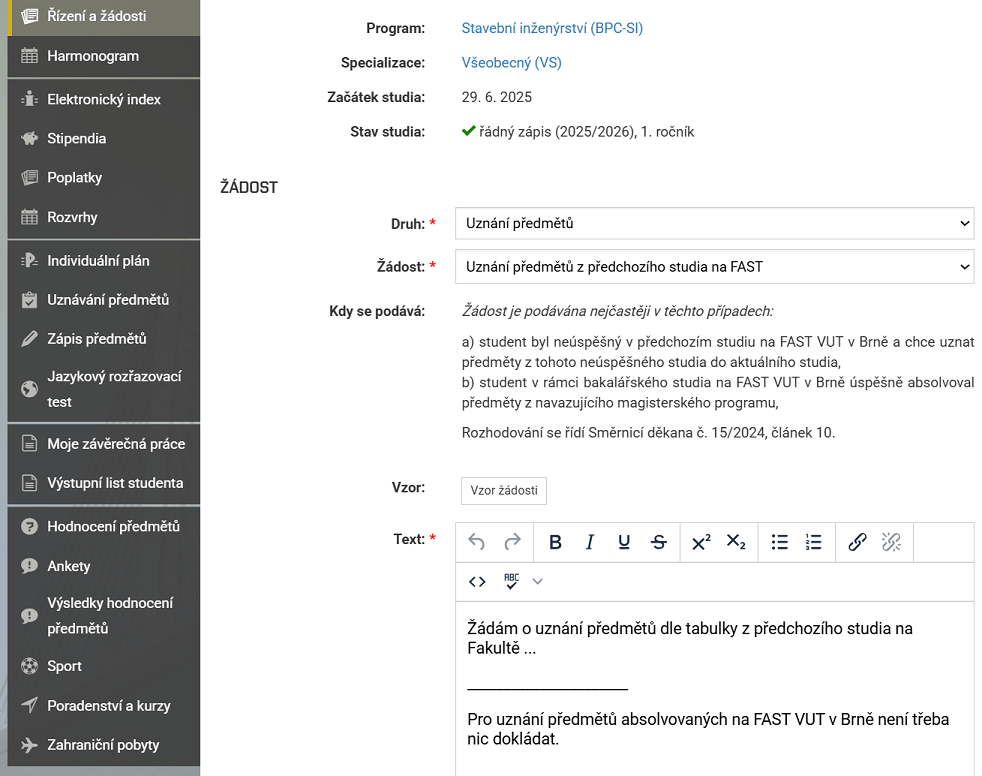Viewport: 982px width, 776px height.
Task: Open Zápis předmětů menu item
Action: click(x=104, y=339)
